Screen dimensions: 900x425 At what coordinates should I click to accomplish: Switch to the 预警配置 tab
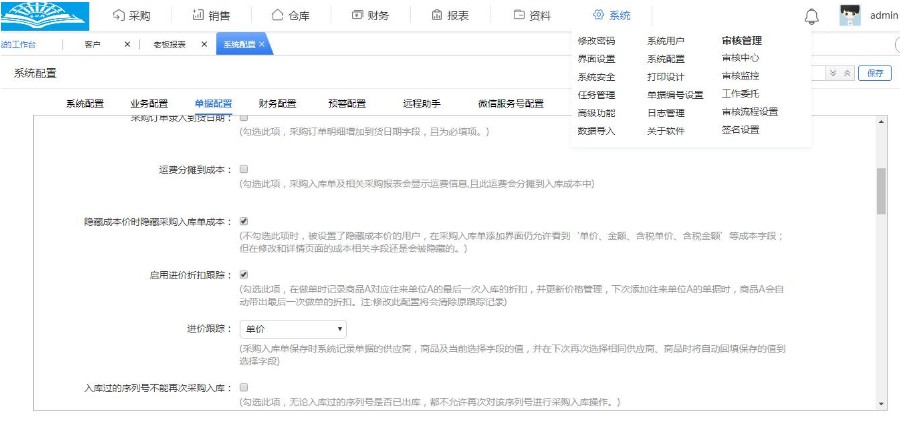346,104
